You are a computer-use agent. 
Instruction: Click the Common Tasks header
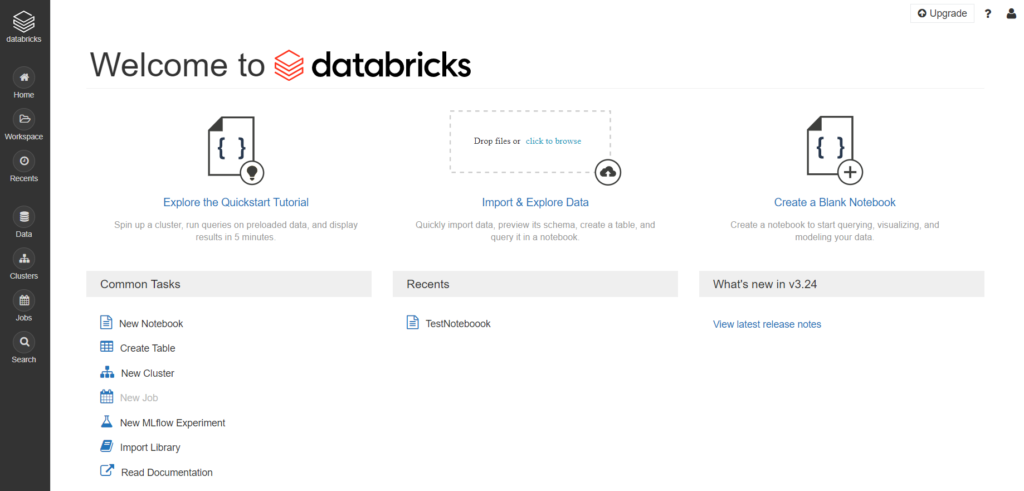pyautogui.click(x=229, y=284)
